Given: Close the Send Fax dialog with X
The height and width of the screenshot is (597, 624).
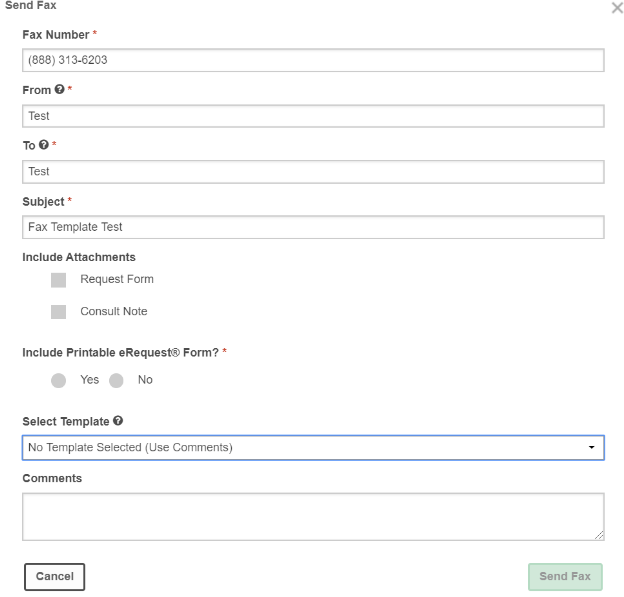Looking at the screenshot, I should (x=617, y=8).
